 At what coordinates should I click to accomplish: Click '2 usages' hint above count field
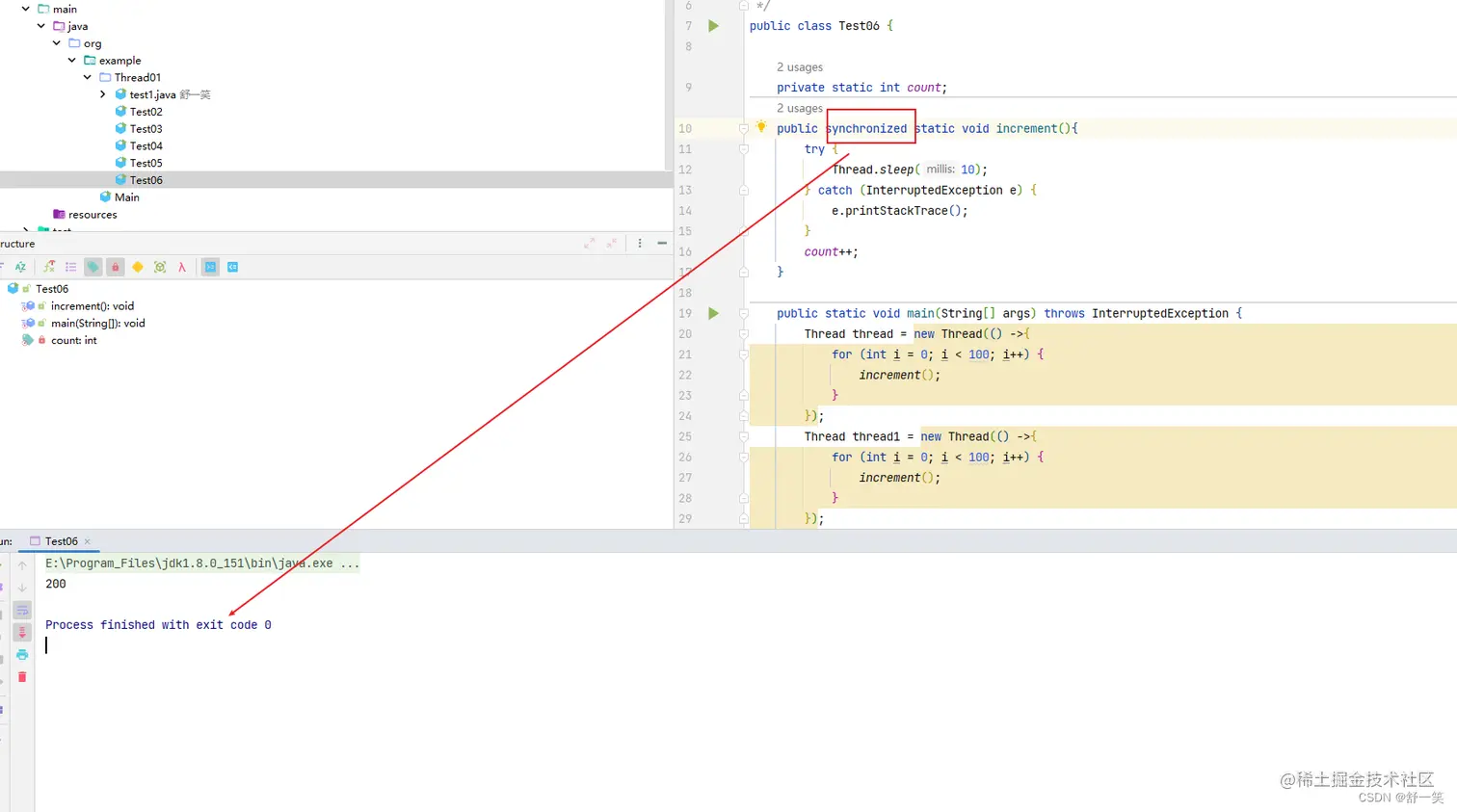click(x=800, y=67)
